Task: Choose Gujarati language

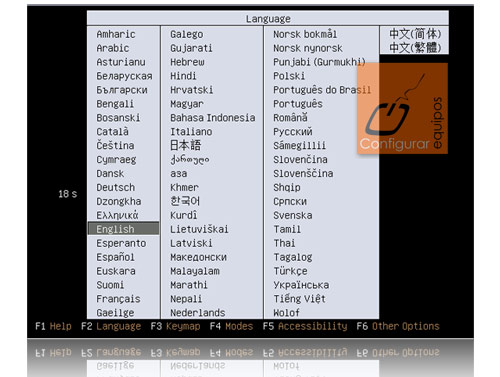Action: [x=191, y=48]
